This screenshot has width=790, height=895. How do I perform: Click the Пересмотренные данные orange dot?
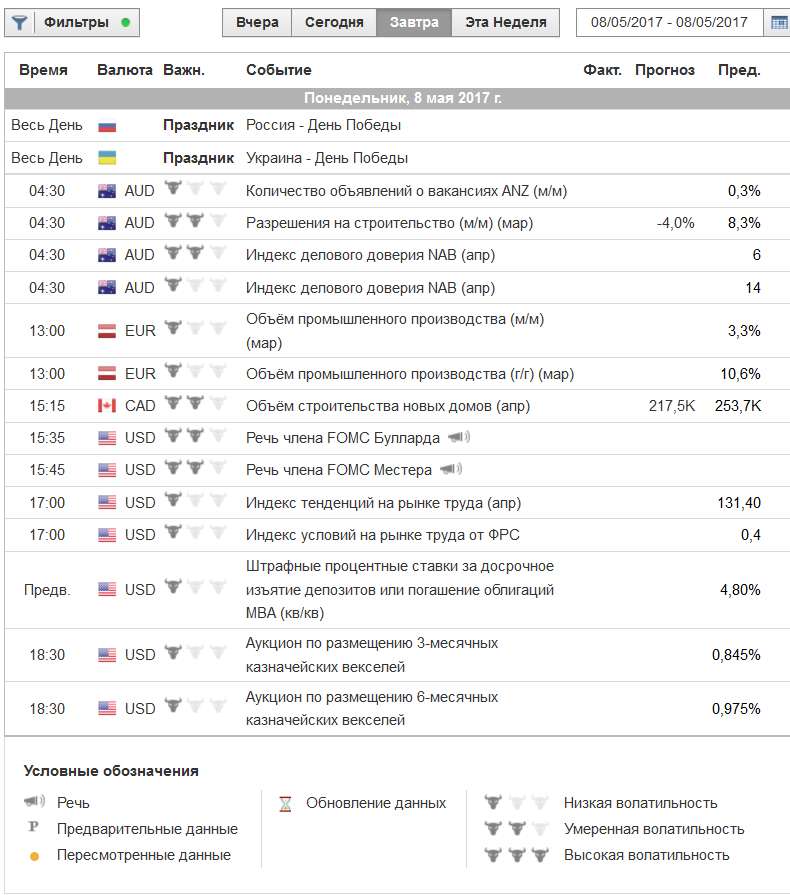(x=34, y=856)
